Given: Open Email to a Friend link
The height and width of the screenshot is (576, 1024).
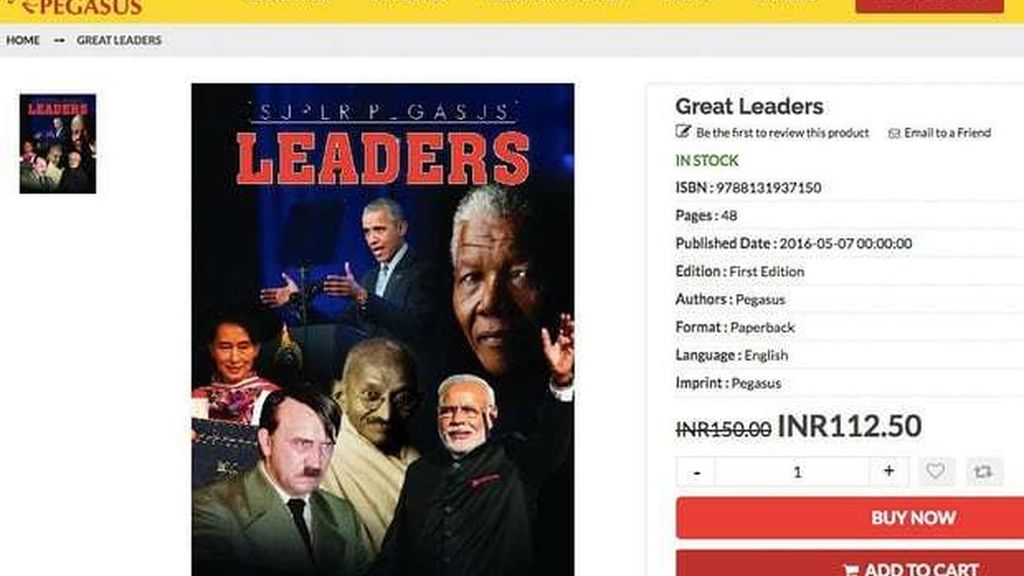Looking at the screenshot, I should click(x=948, y=133).
